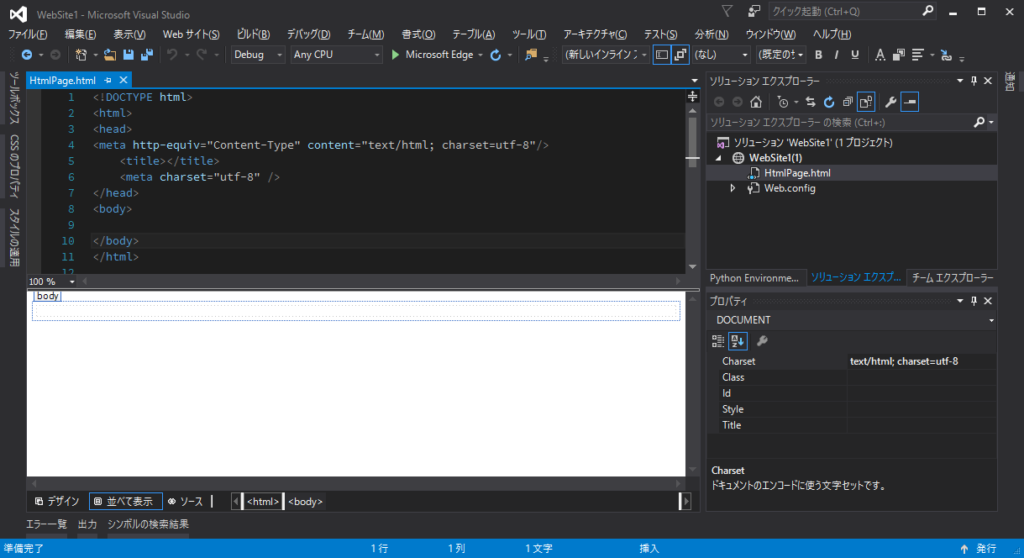Click the Alphabetical sort icon in Properties panel

tap(738, 340)
